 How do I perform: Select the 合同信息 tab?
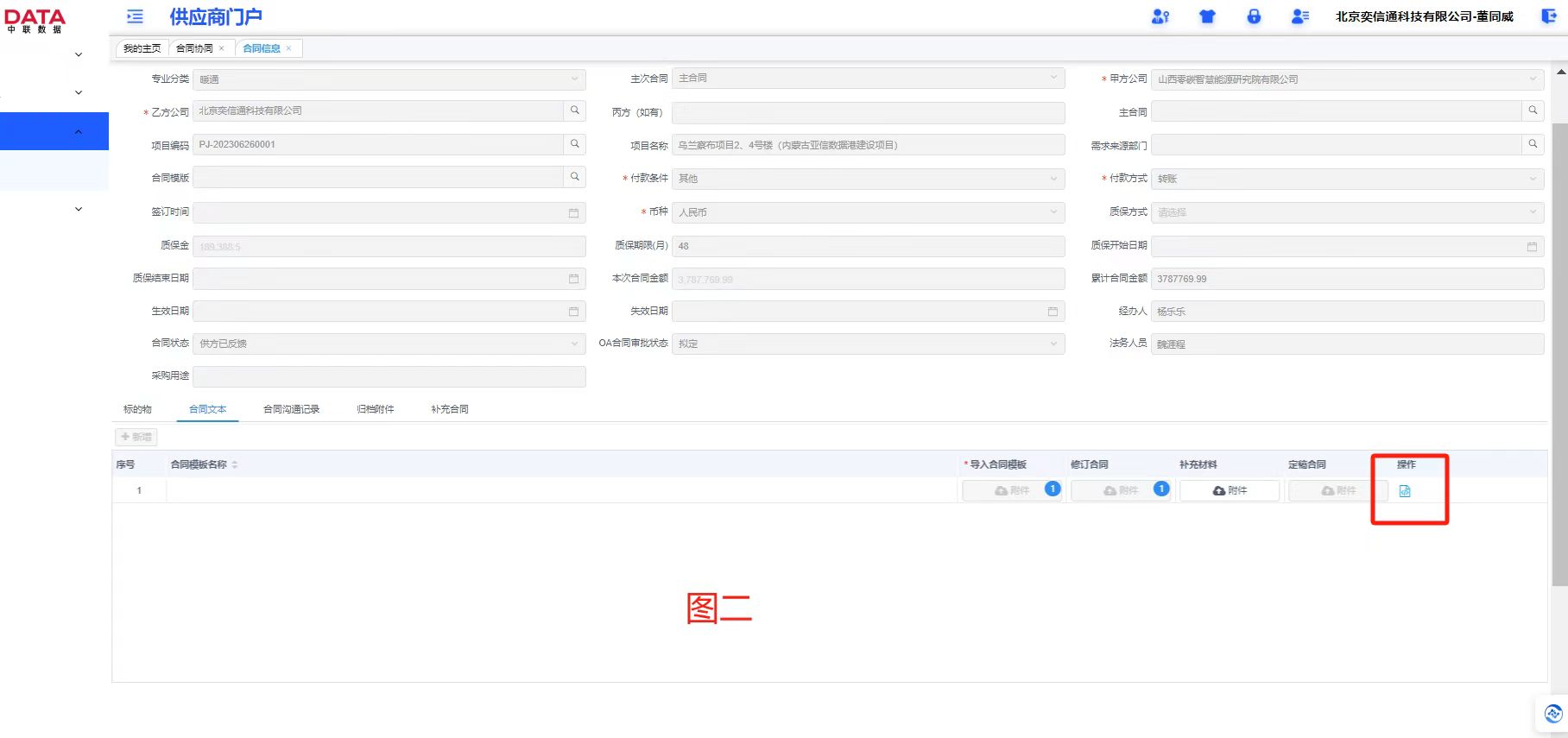(262, 48)
